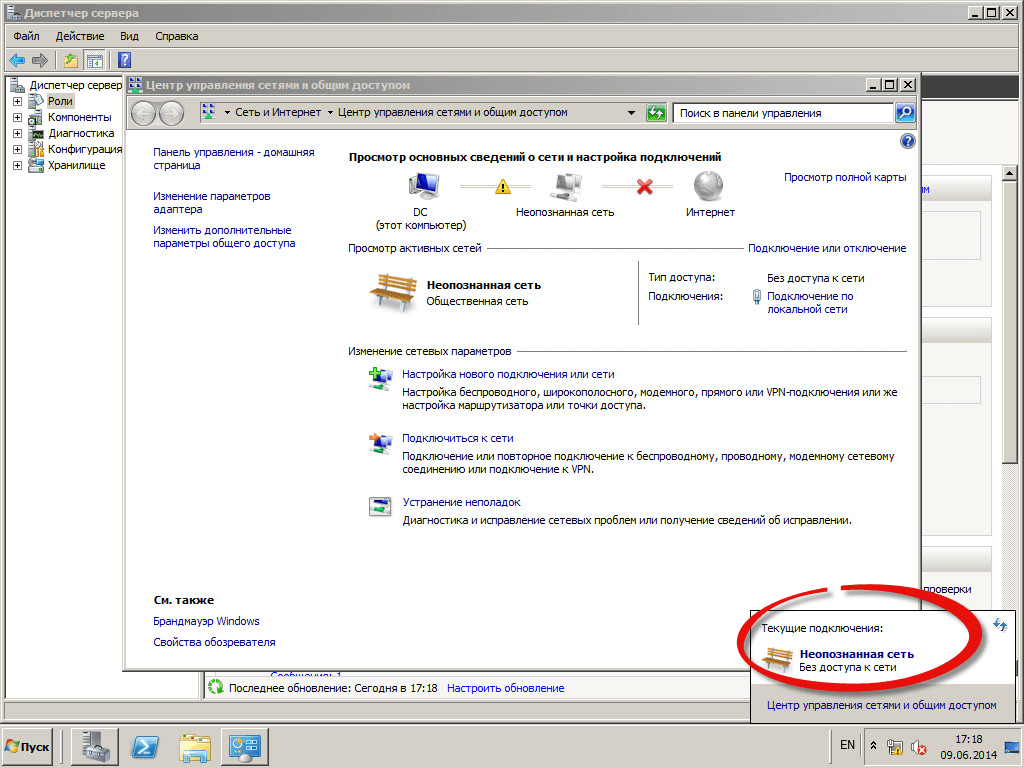This screenshot has height=768, width=1024.
Task: Click the Server Manager Help toolbar icon
Action: [x=125, y=60]
